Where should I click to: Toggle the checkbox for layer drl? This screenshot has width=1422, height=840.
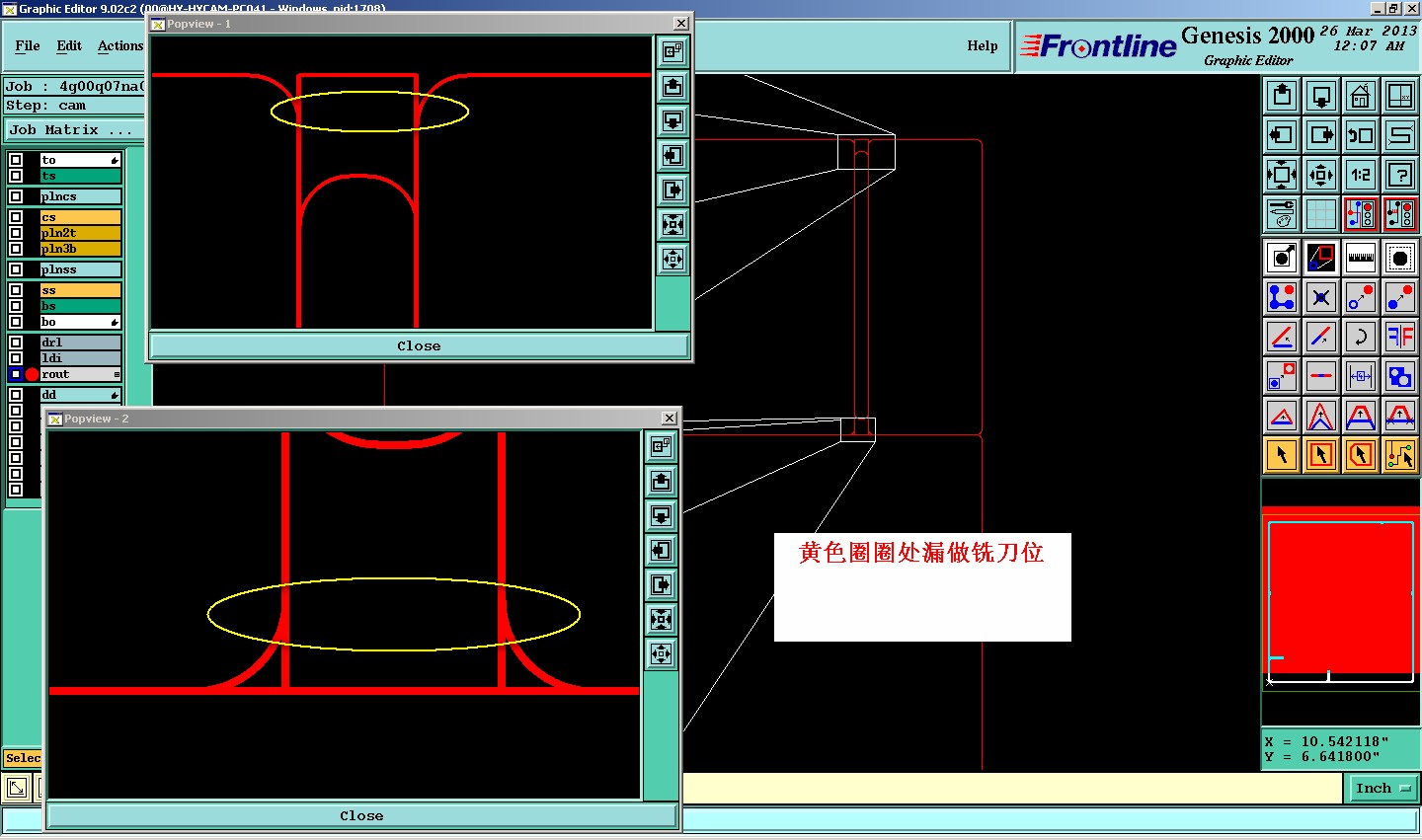(x=16, y=343)
